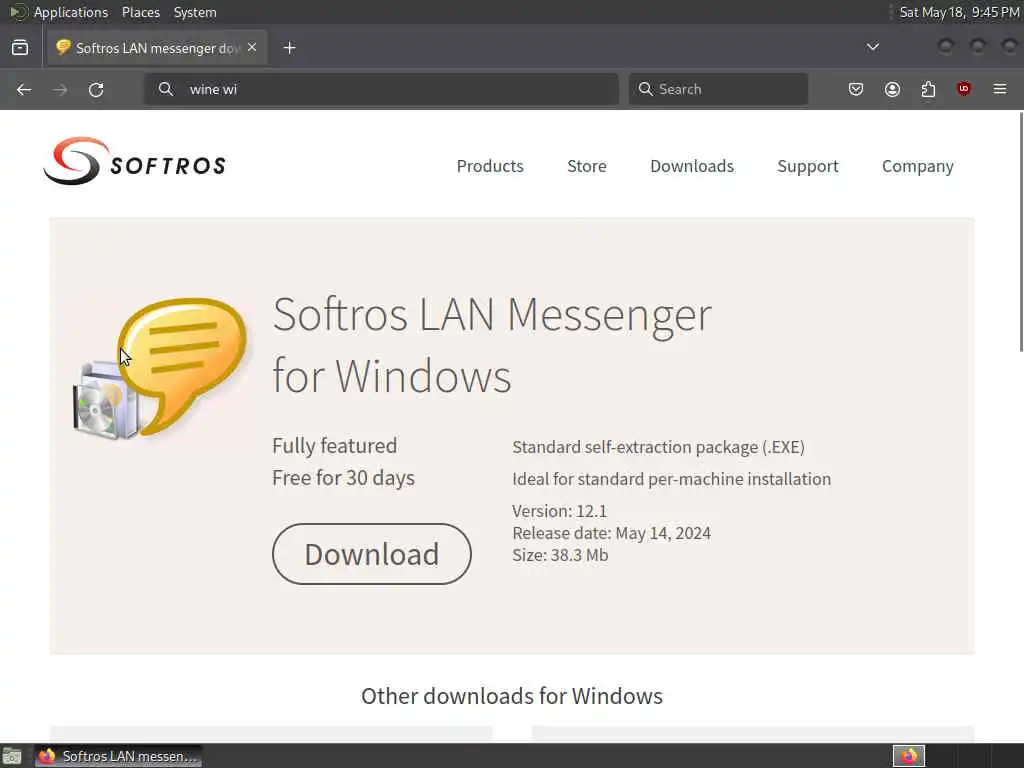Click the show desktop icon in taskbar
1024x768 pixels.
pyautogui.click(x=12, y=757)
